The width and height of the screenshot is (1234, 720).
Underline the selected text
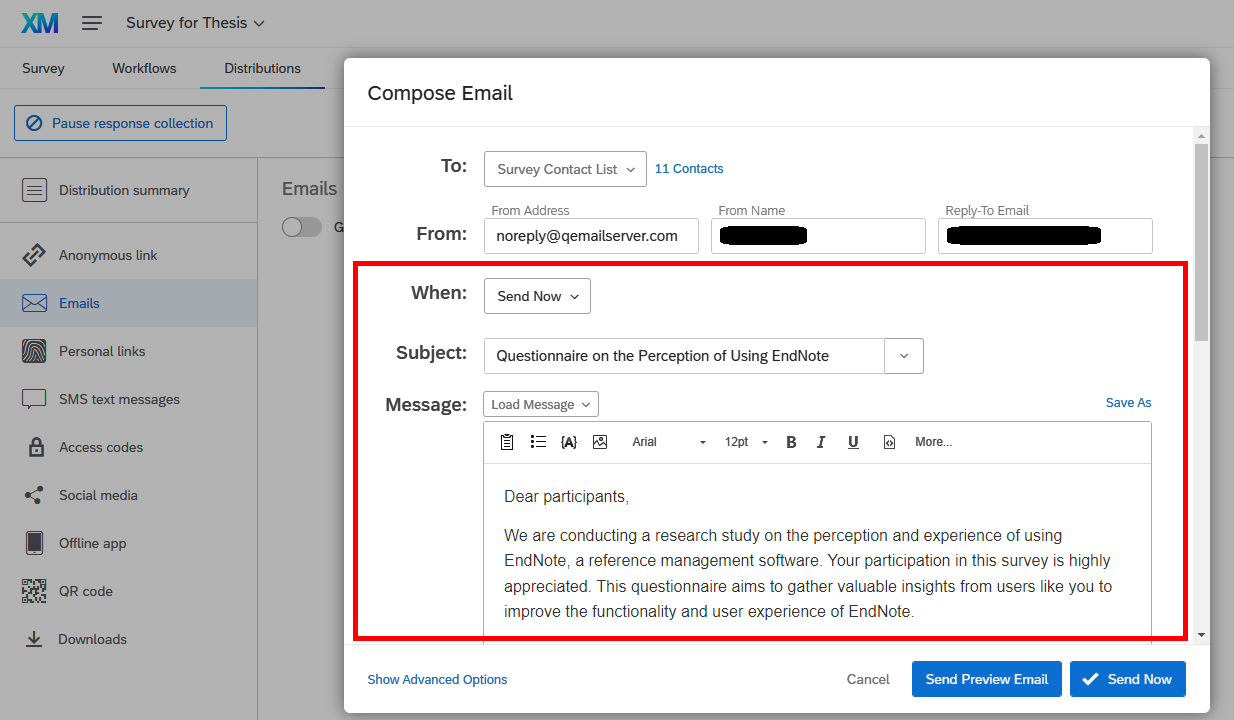pos(853,442)
